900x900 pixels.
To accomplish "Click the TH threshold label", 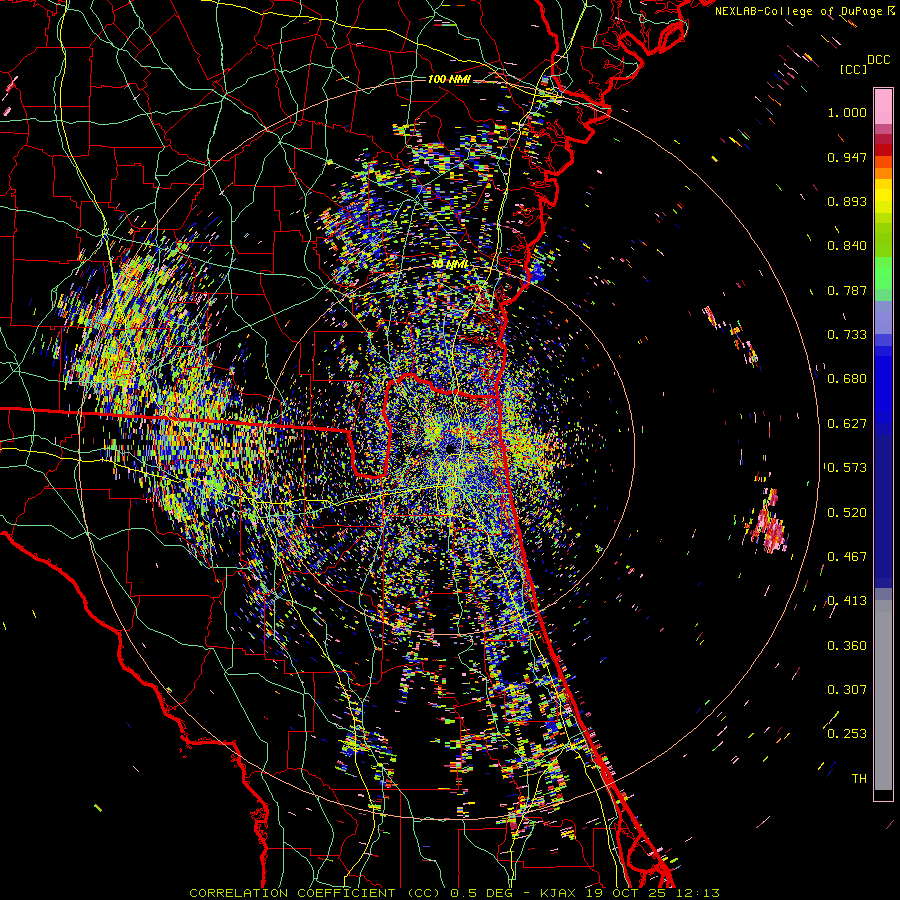I will 859,779.
